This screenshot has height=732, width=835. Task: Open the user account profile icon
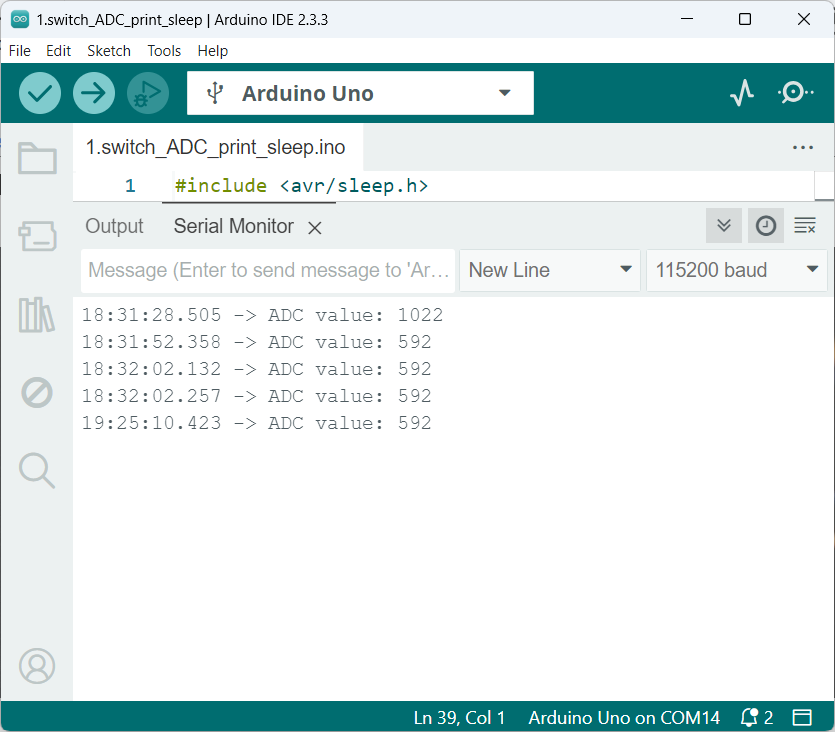coord(37,666)
